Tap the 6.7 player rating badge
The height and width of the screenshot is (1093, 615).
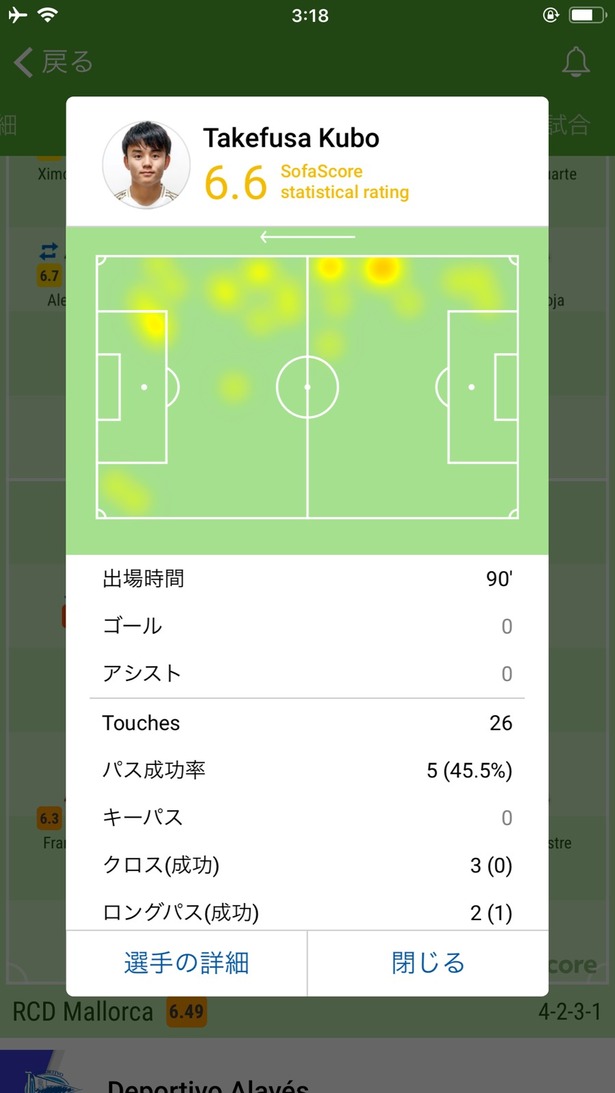(49, 276)
